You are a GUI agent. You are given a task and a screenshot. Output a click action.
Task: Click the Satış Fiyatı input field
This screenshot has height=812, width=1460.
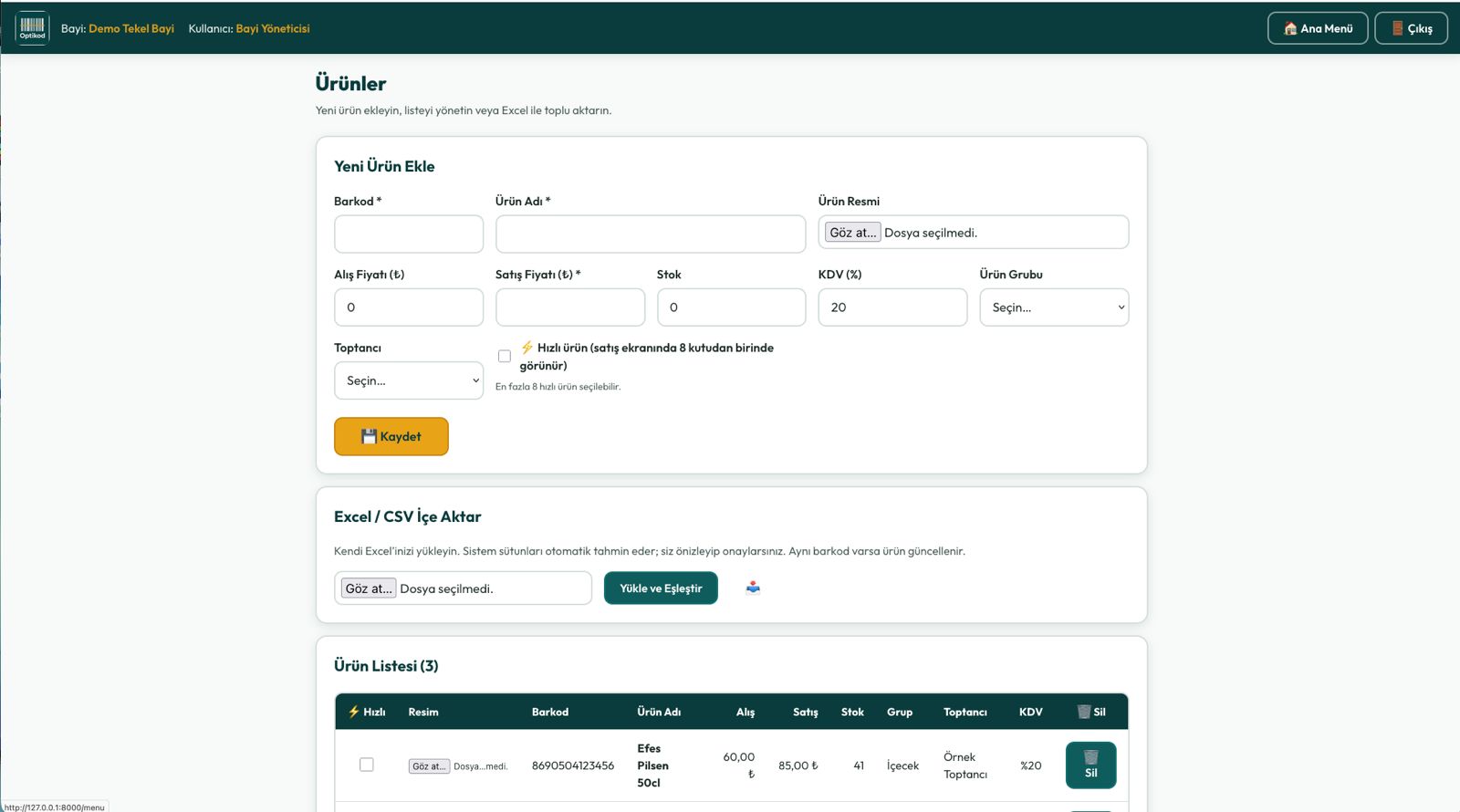(x=570, y=307)
